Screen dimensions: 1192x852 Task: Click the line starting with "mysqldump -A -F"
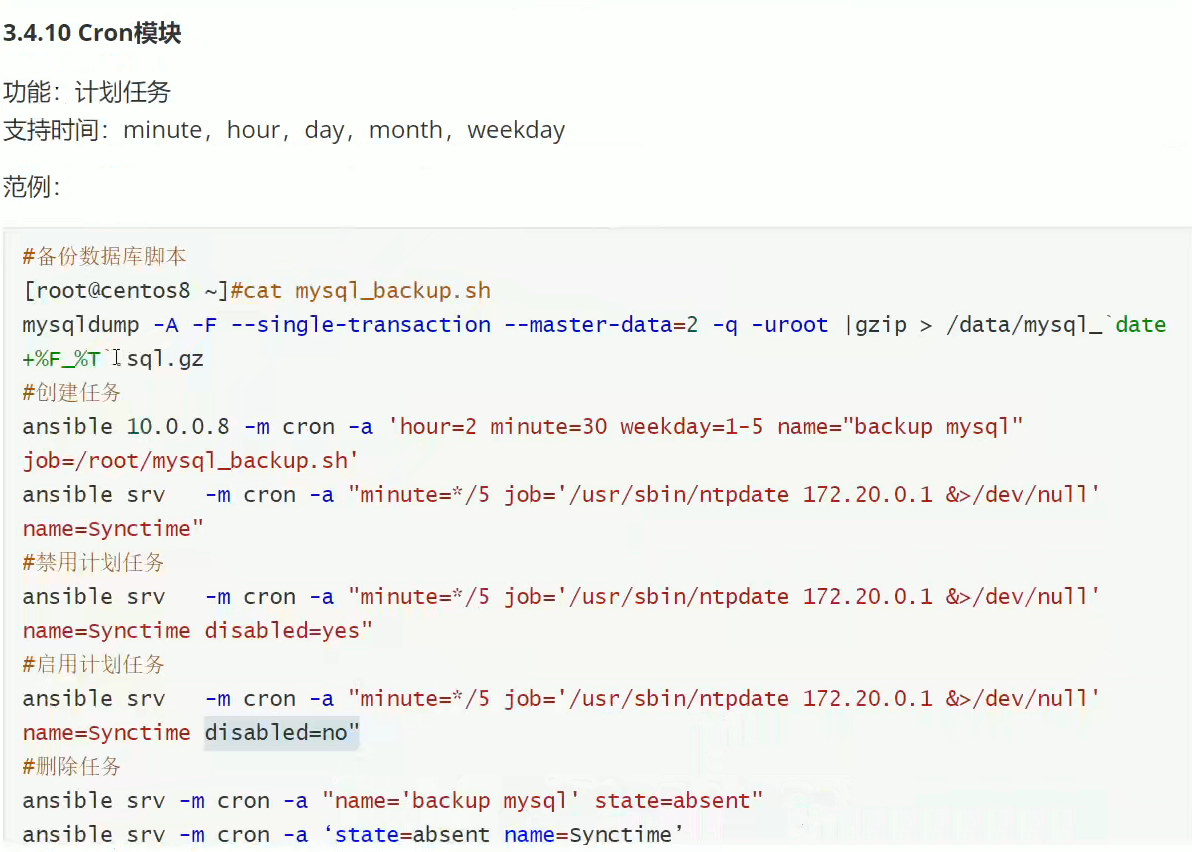594,325
